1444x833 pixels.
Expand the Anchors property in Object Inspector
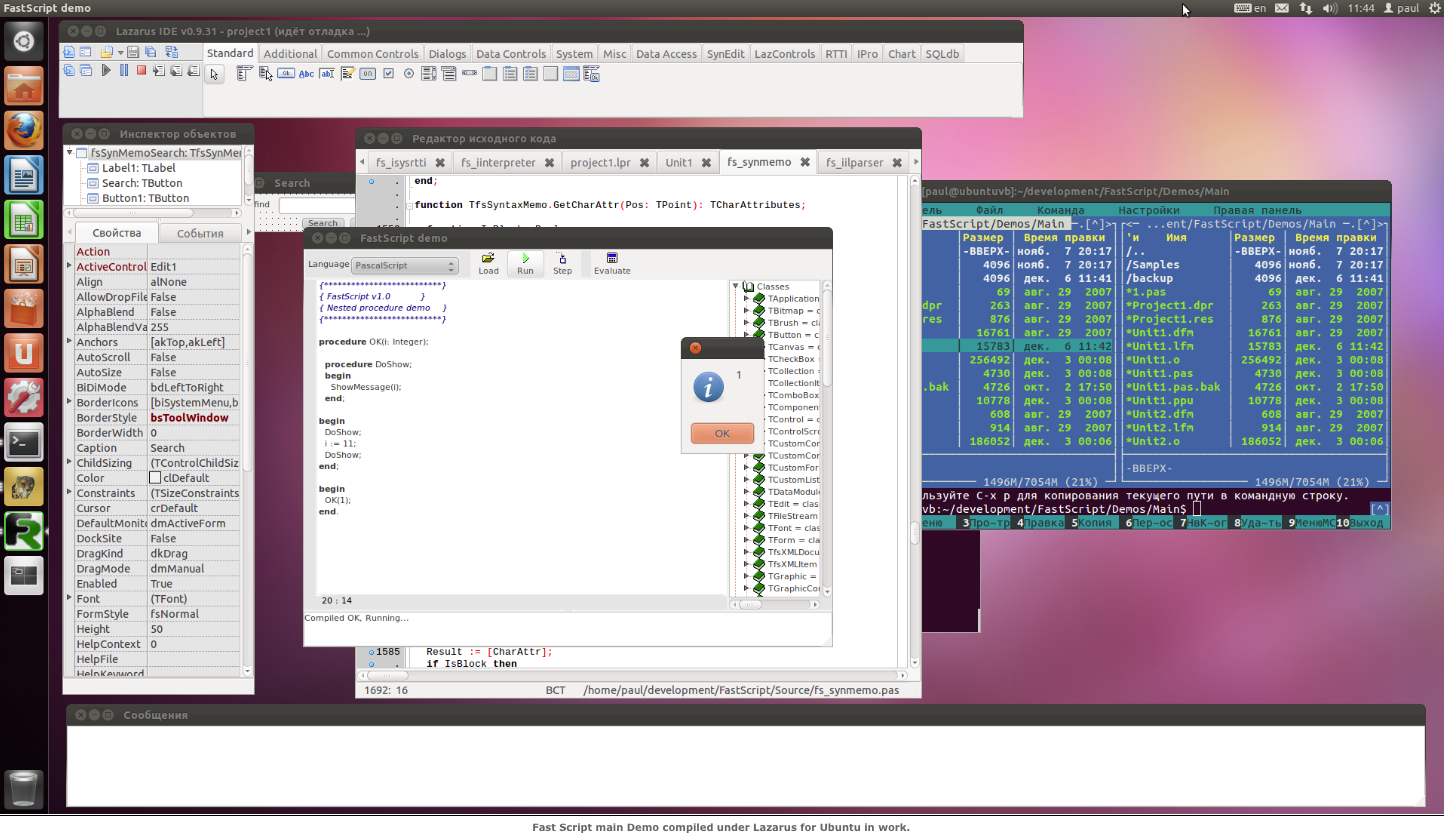69,342
